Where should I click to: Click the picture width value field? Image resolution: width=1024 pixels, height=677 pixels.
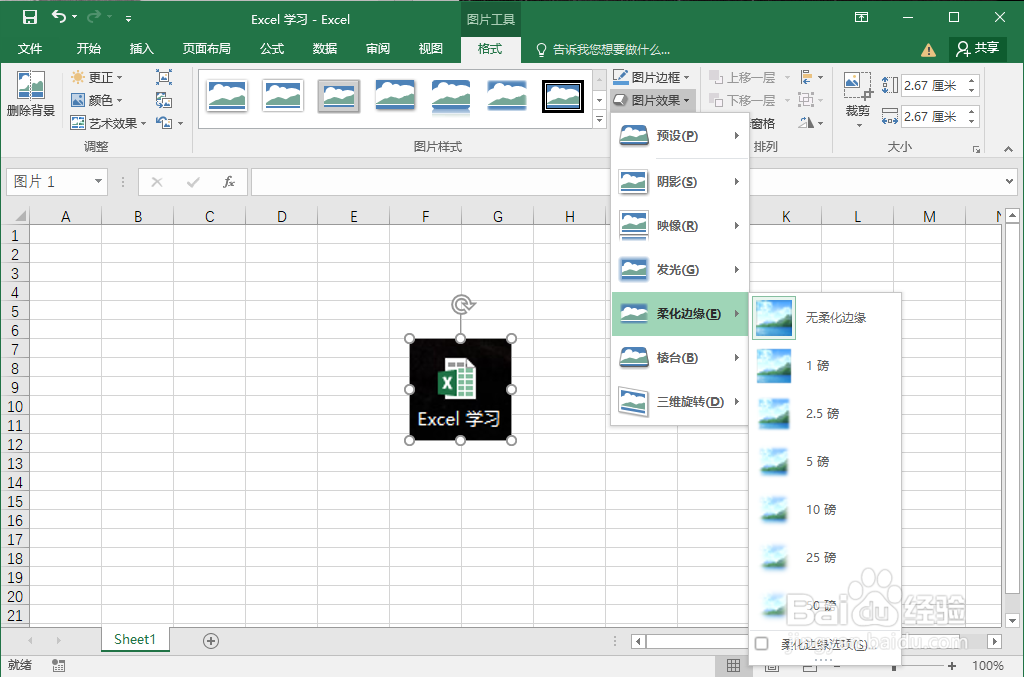point(933,117)
